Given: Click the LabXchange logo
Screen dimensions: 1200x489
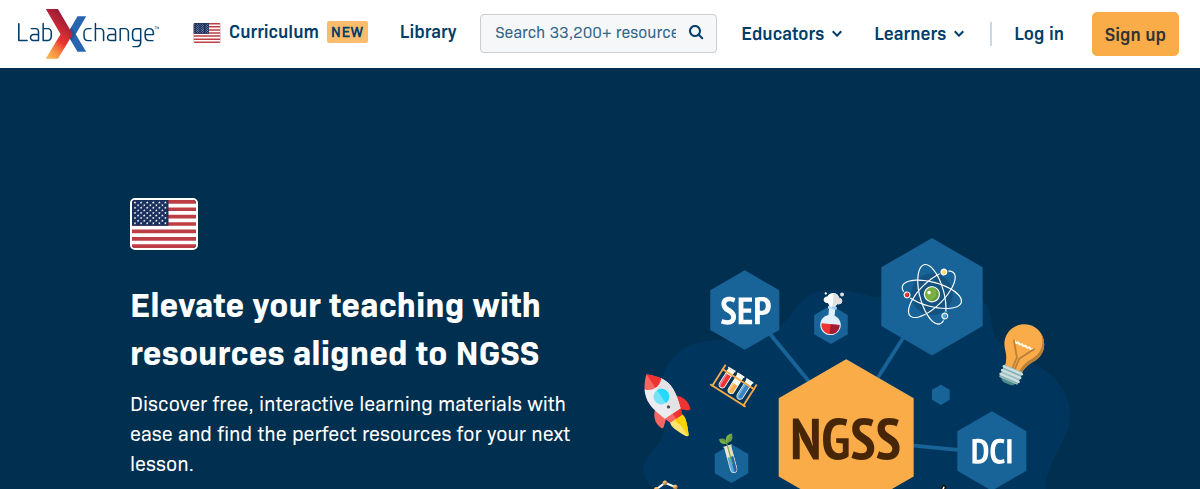Looking at the screenshot, I should 87,33.
